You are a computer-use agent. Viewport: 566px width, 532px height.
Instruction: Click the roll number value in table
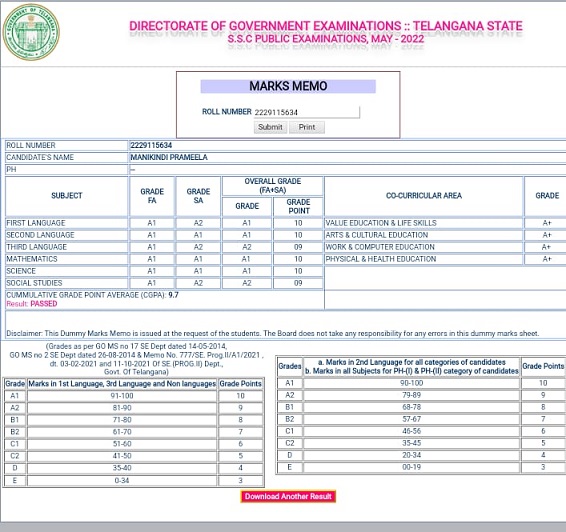[x=151, y=145]
